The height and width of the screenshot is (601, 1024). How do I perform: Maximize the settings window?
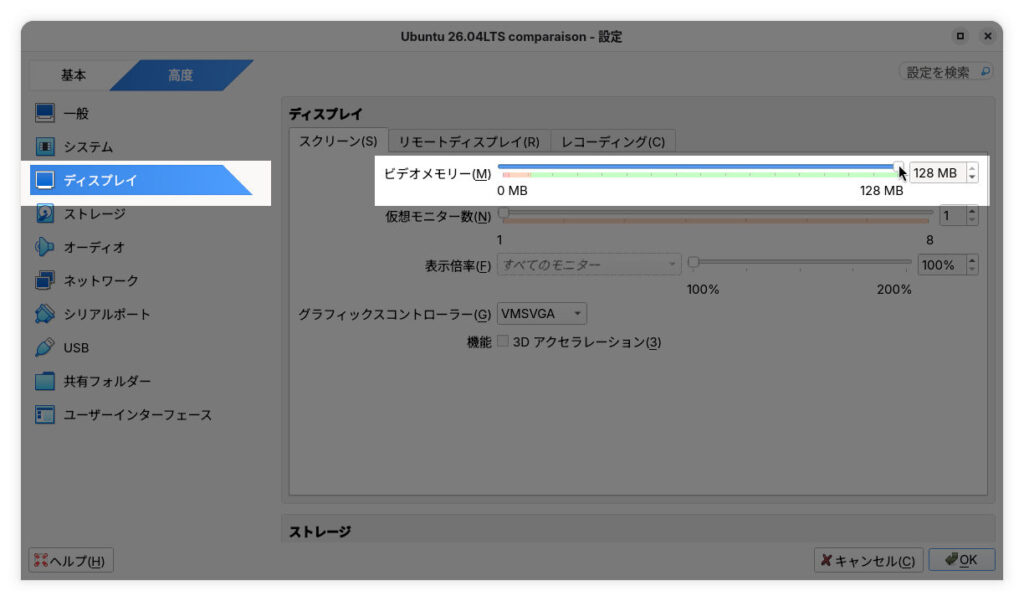point(960,36)
